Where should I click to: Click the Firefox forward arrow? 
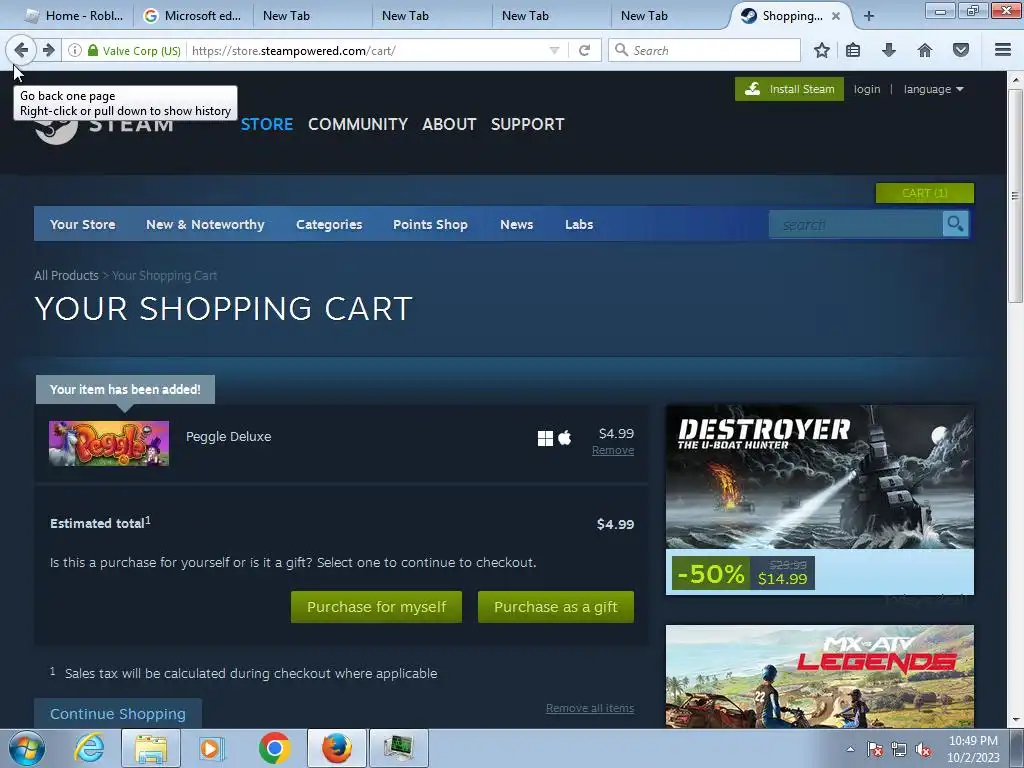[x=49, y=50]
